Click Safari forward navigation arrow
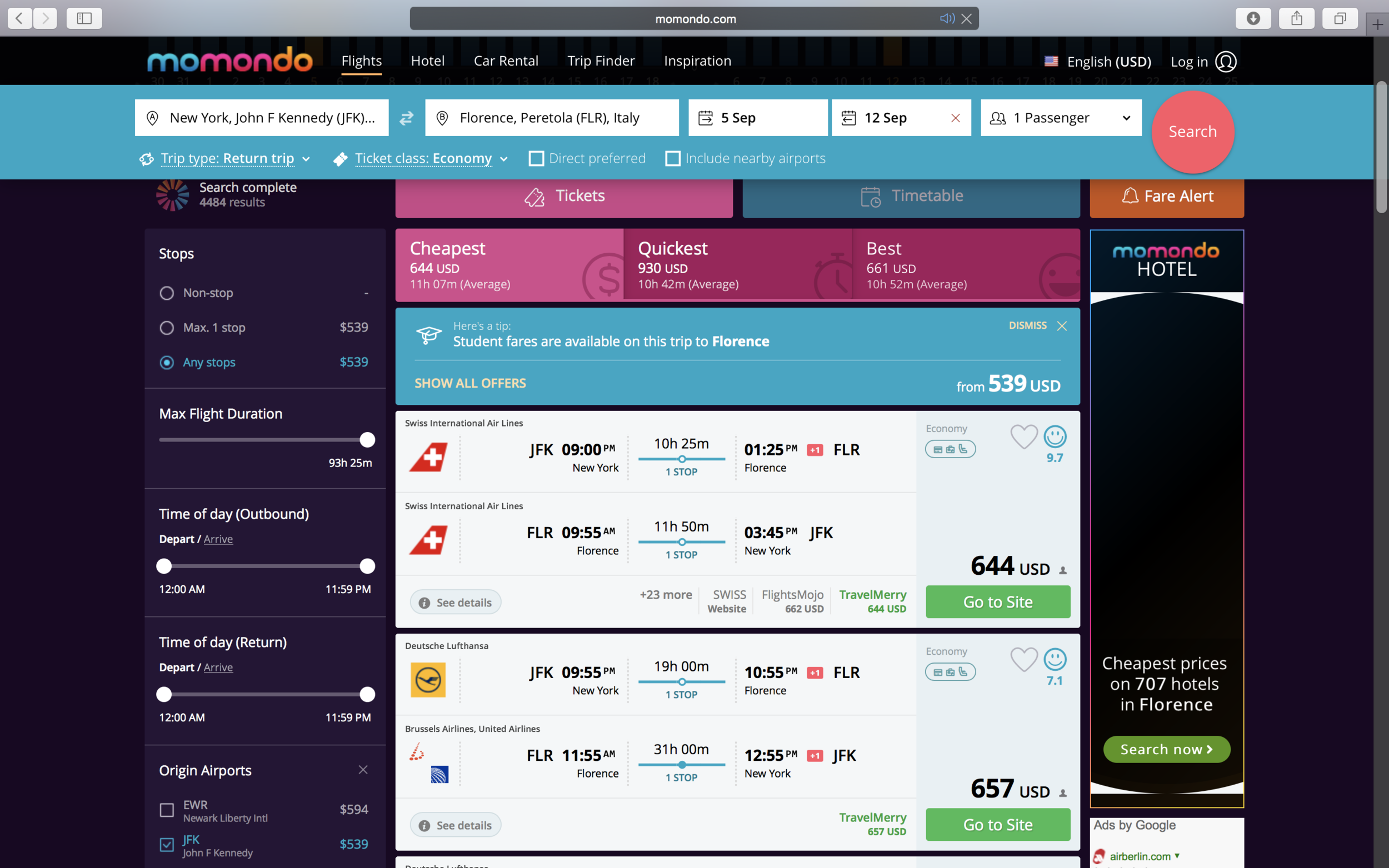1389x868 pixels. [45, 18]
